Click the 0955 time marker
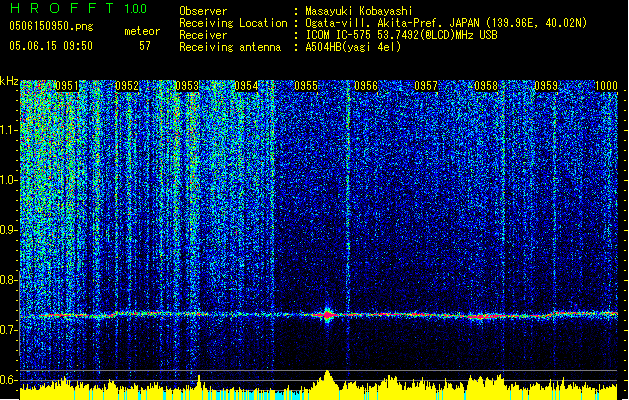This screenshot has width=629, height=400. tap(306, 86)
